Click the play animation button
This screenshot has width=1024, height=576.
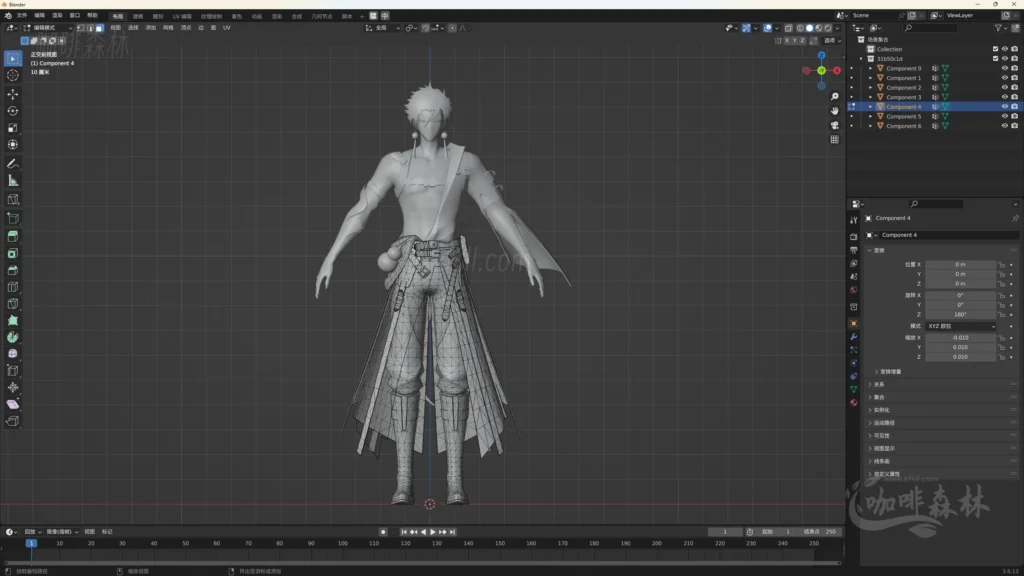pos(432,532)
